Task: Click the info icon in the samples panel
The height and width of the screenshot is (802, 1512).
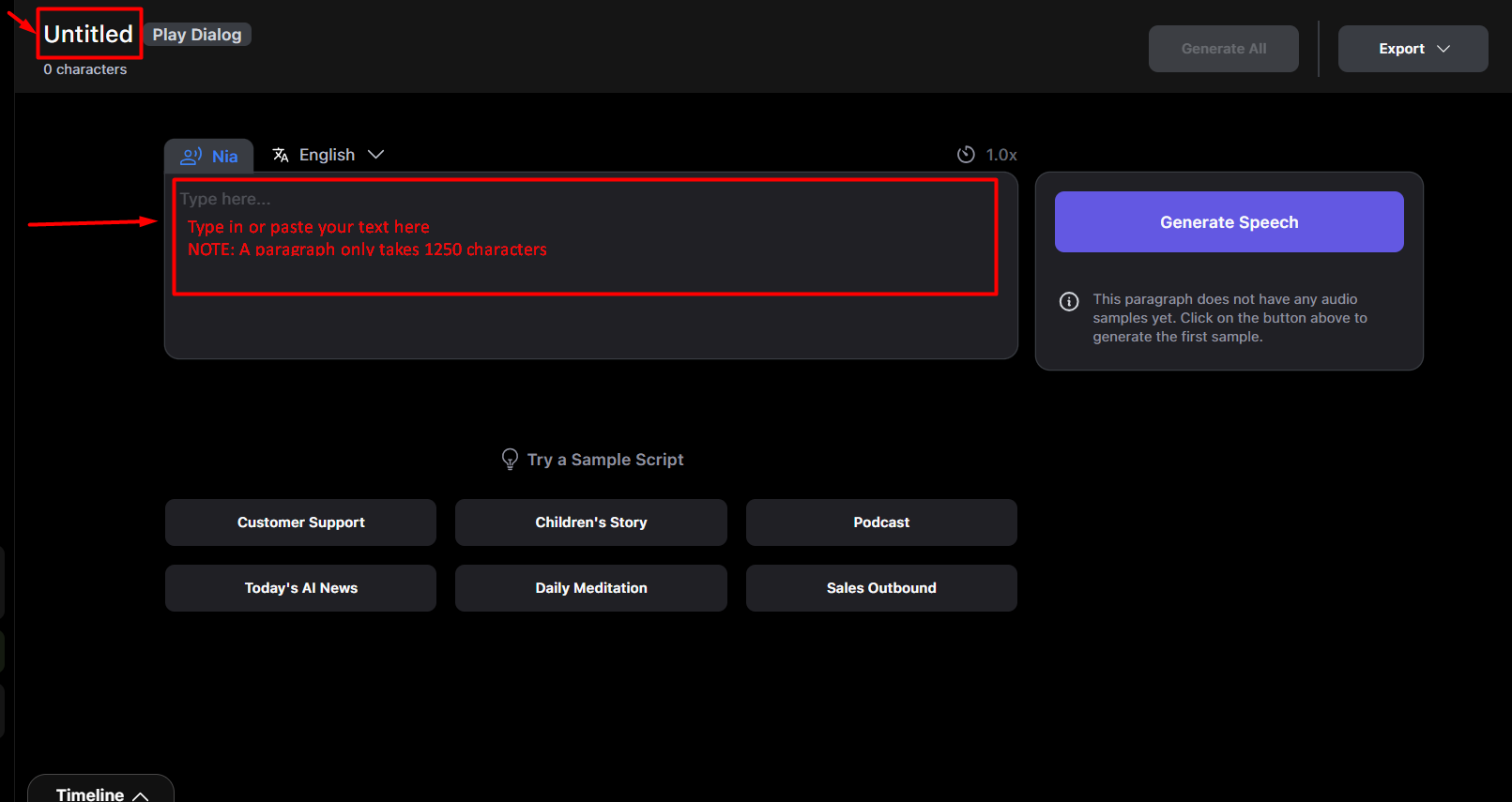Action: pyautogui.click(x=1069, y=301)
